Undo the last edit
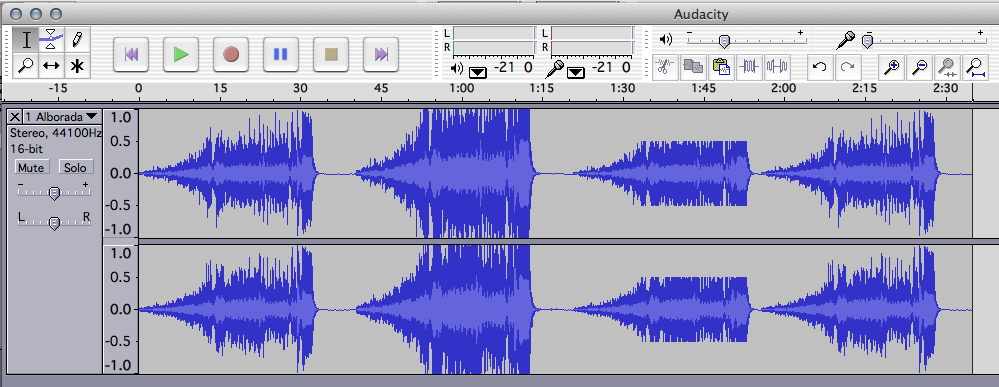This screenshot has width=999, height=387. (x=820, y=66)
